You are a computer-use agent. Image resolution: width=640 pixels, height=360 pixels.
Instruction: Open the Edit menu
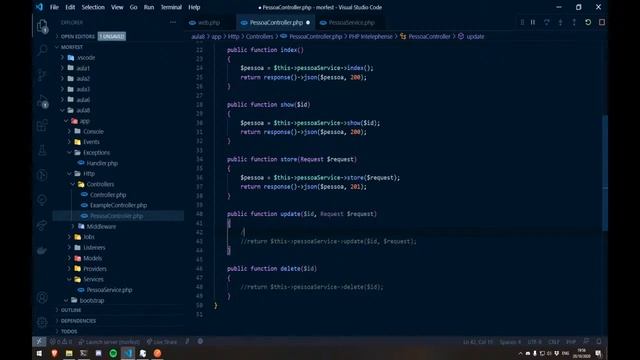(x=70, y=7)
